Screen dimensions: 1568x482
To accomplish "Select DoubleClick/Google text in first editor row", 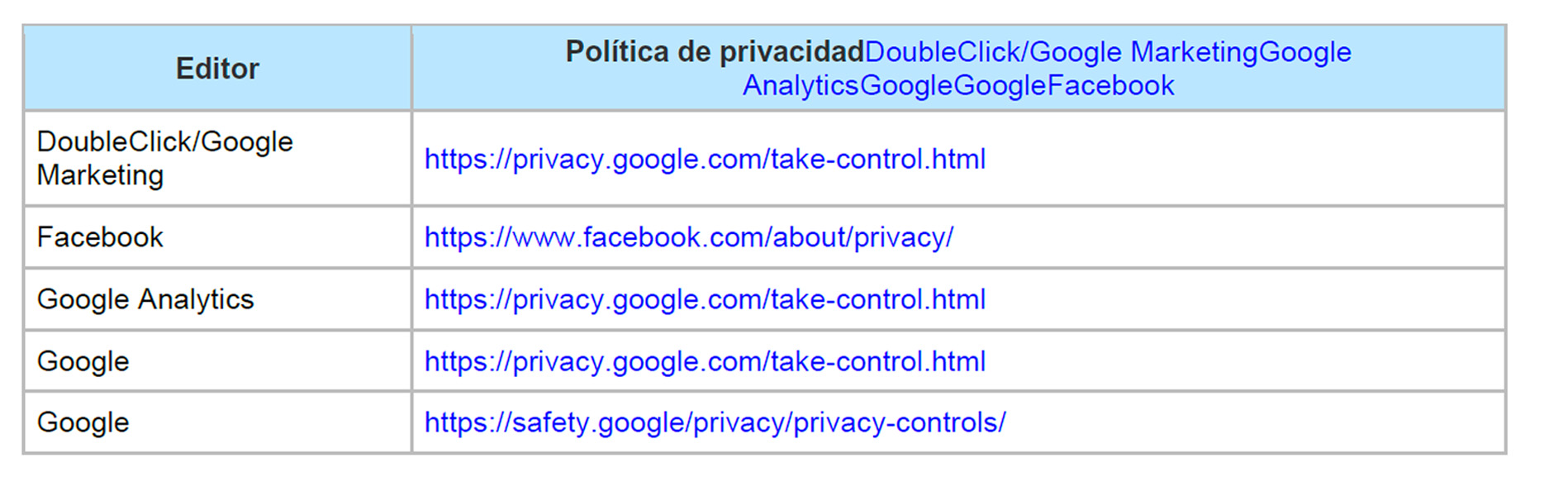I will 165,142.
